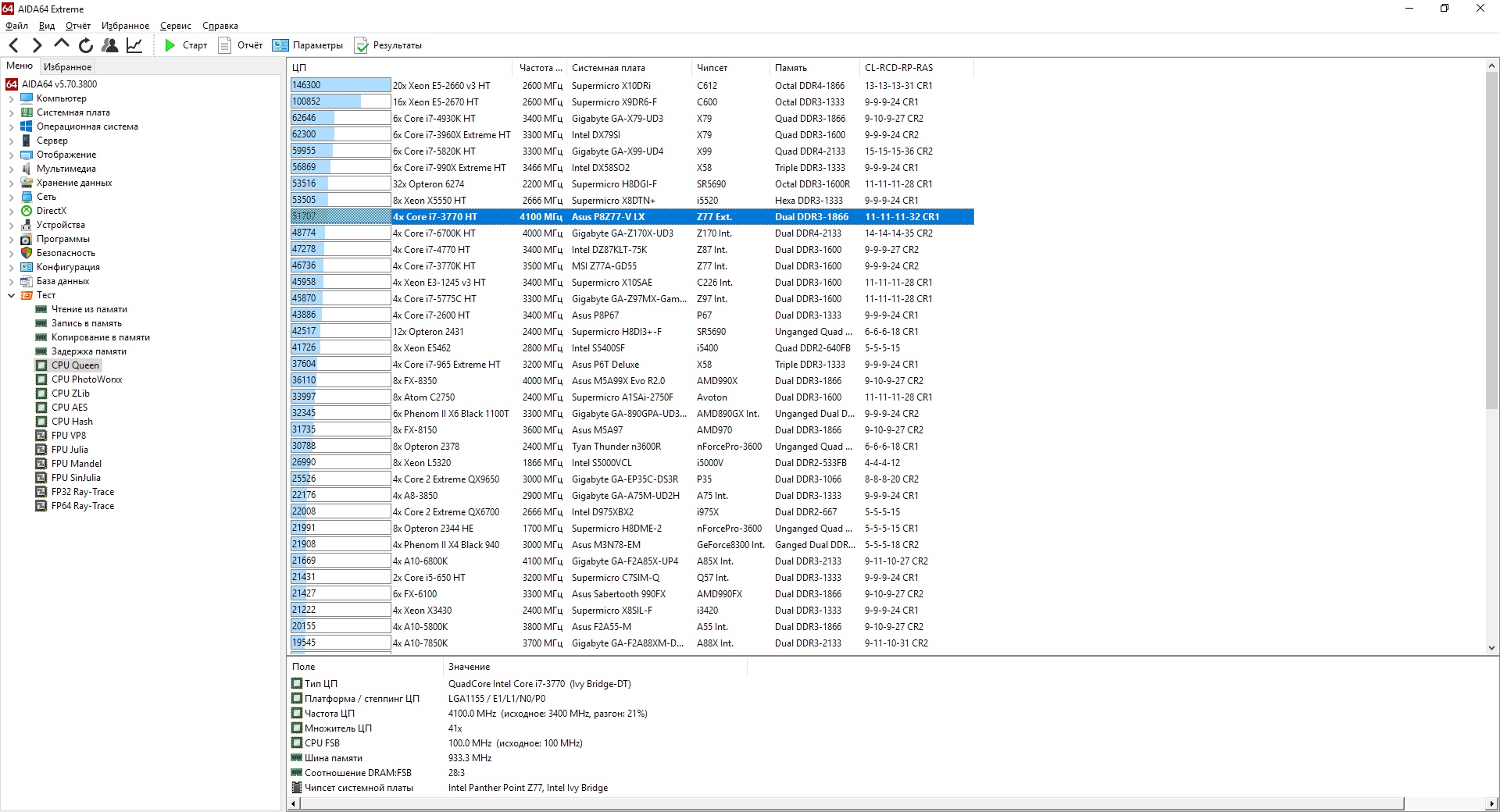The image size is (1500, 812).
Task: Click the 146300 score bar for Xeon E5-2660 v3
Action: (340, 85)
